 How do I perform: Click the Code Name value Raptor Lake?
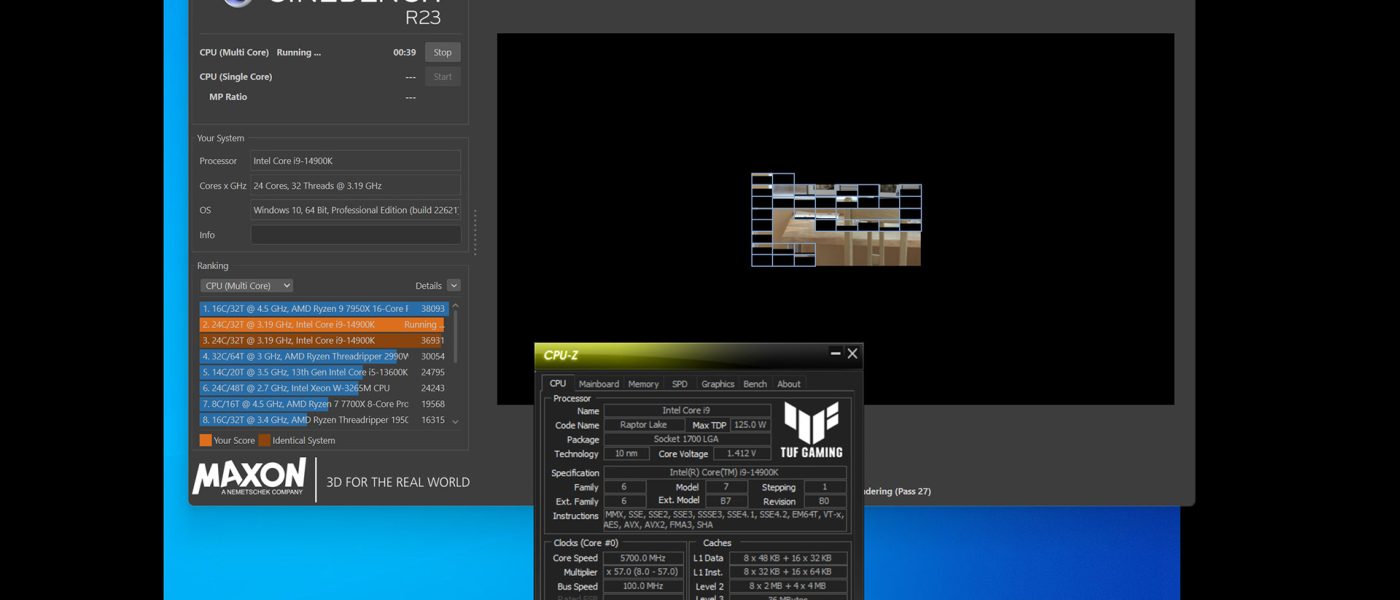click(644, 425)
